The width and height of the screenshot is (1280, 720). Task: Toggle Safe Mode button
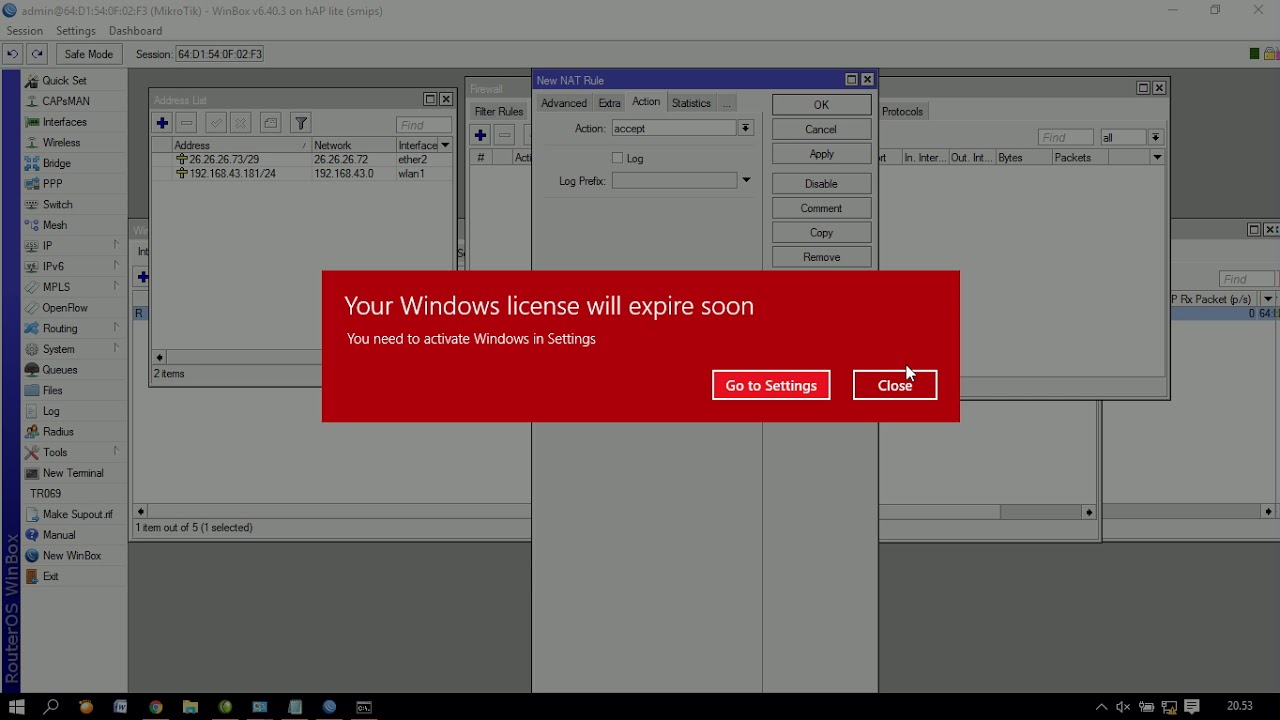point(89,54)
